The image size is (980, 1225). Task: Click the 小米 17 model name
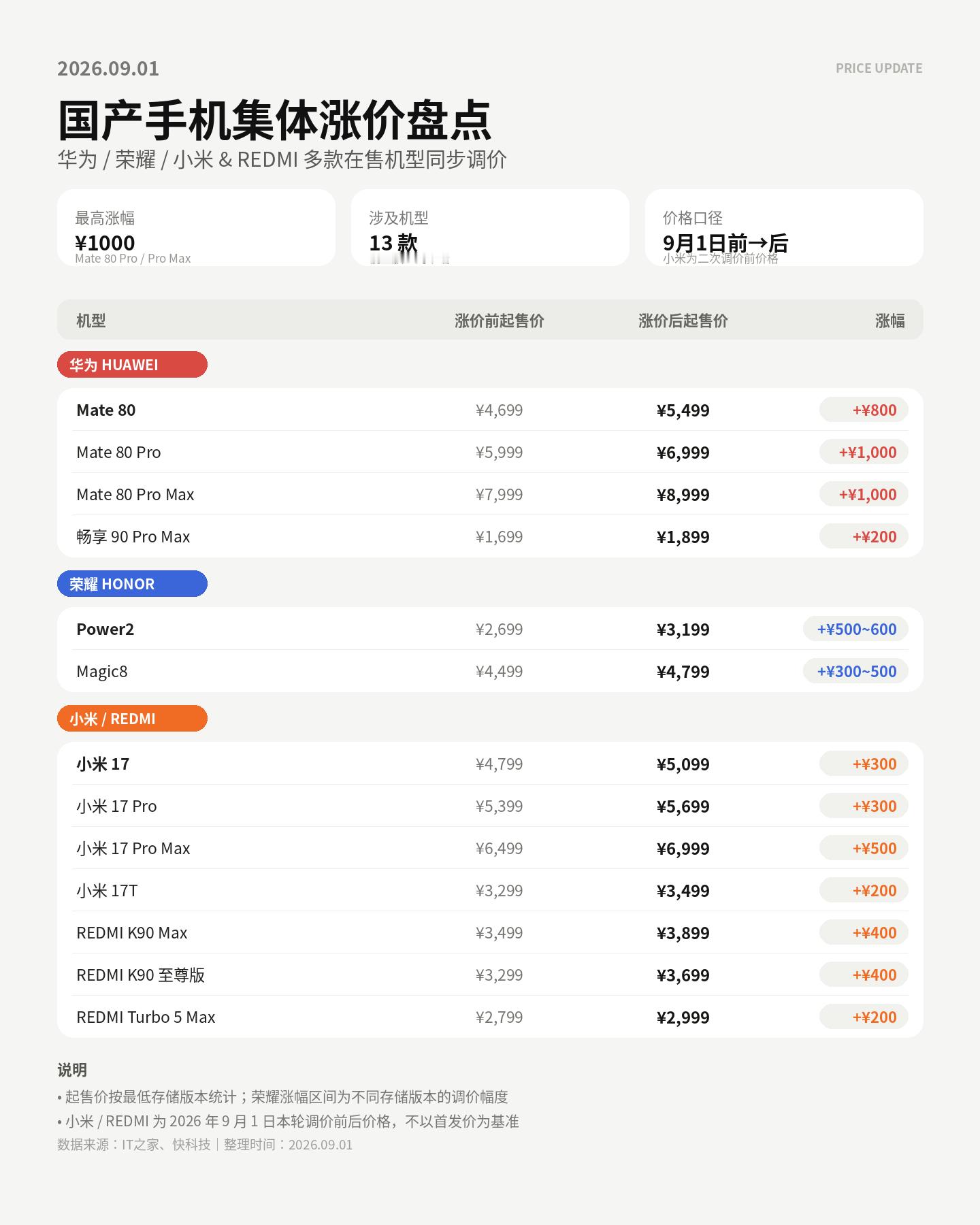(103, 764)
